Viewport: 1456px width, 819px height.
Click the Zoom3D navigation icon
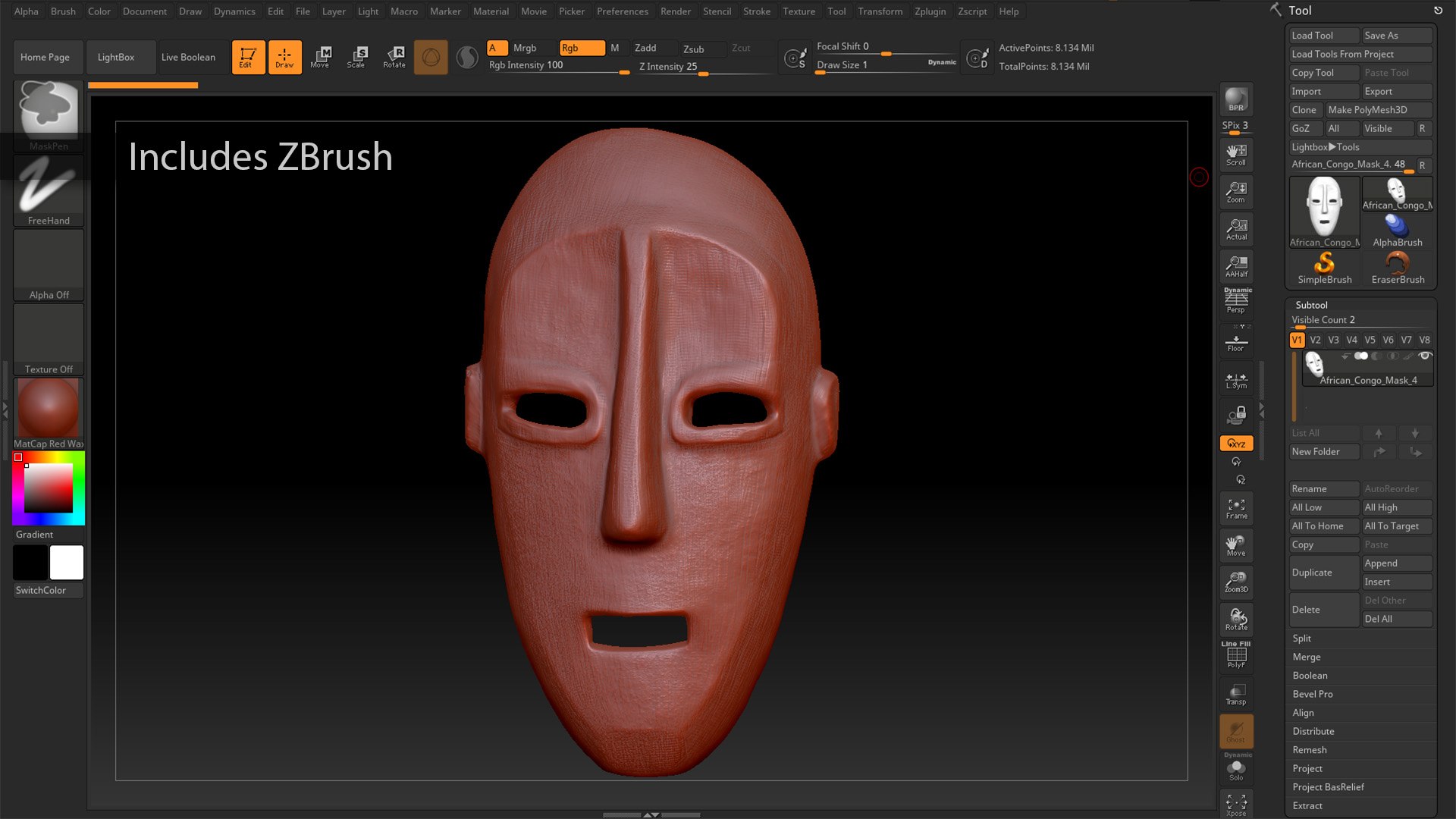(1236, 582)
